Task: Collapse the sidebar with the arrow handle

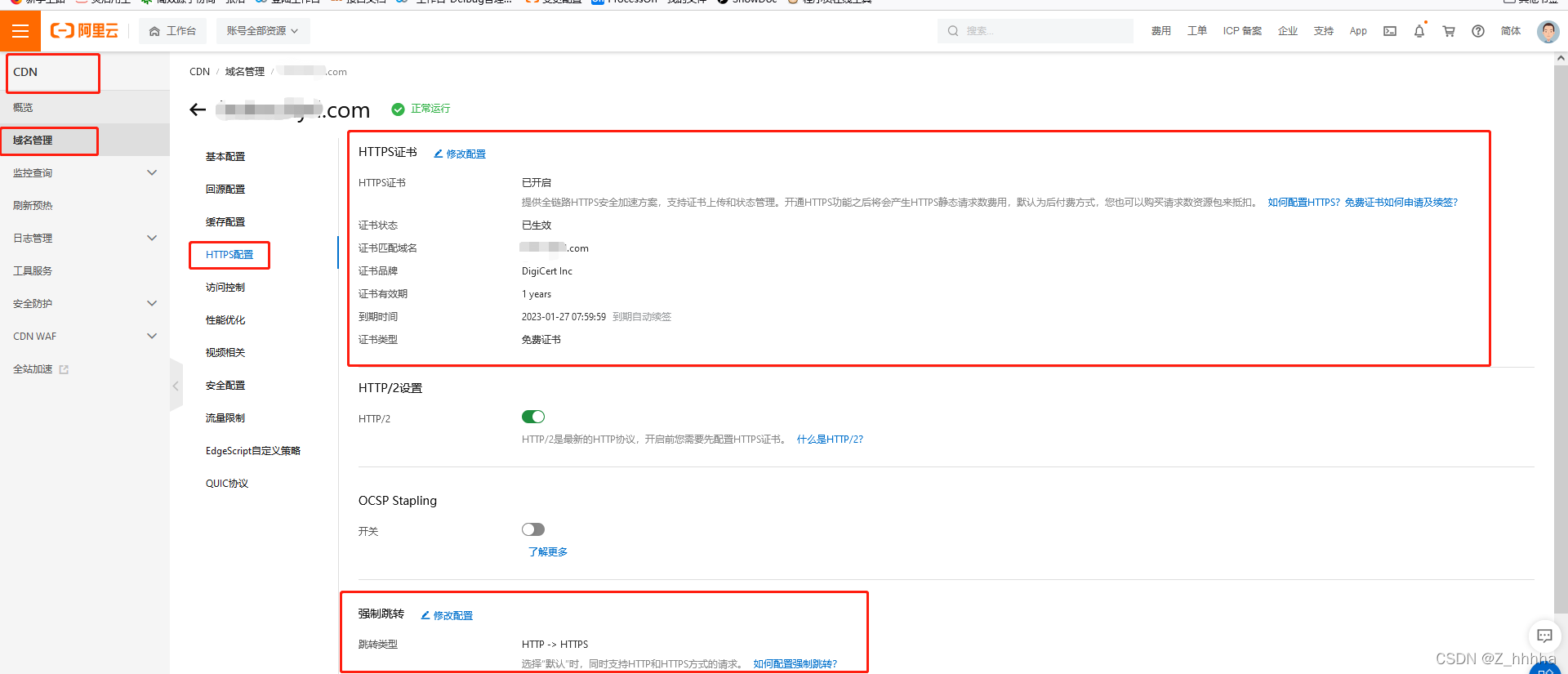Action: coord(176,386)
